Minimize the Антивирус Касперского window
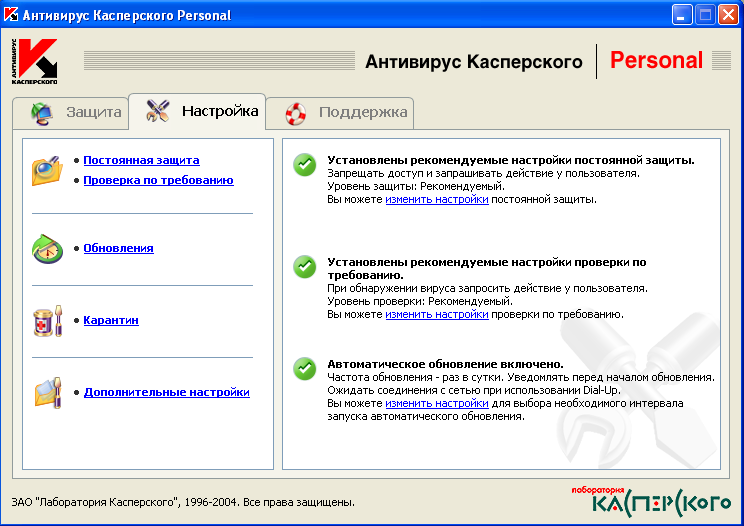 pos(682,15)
